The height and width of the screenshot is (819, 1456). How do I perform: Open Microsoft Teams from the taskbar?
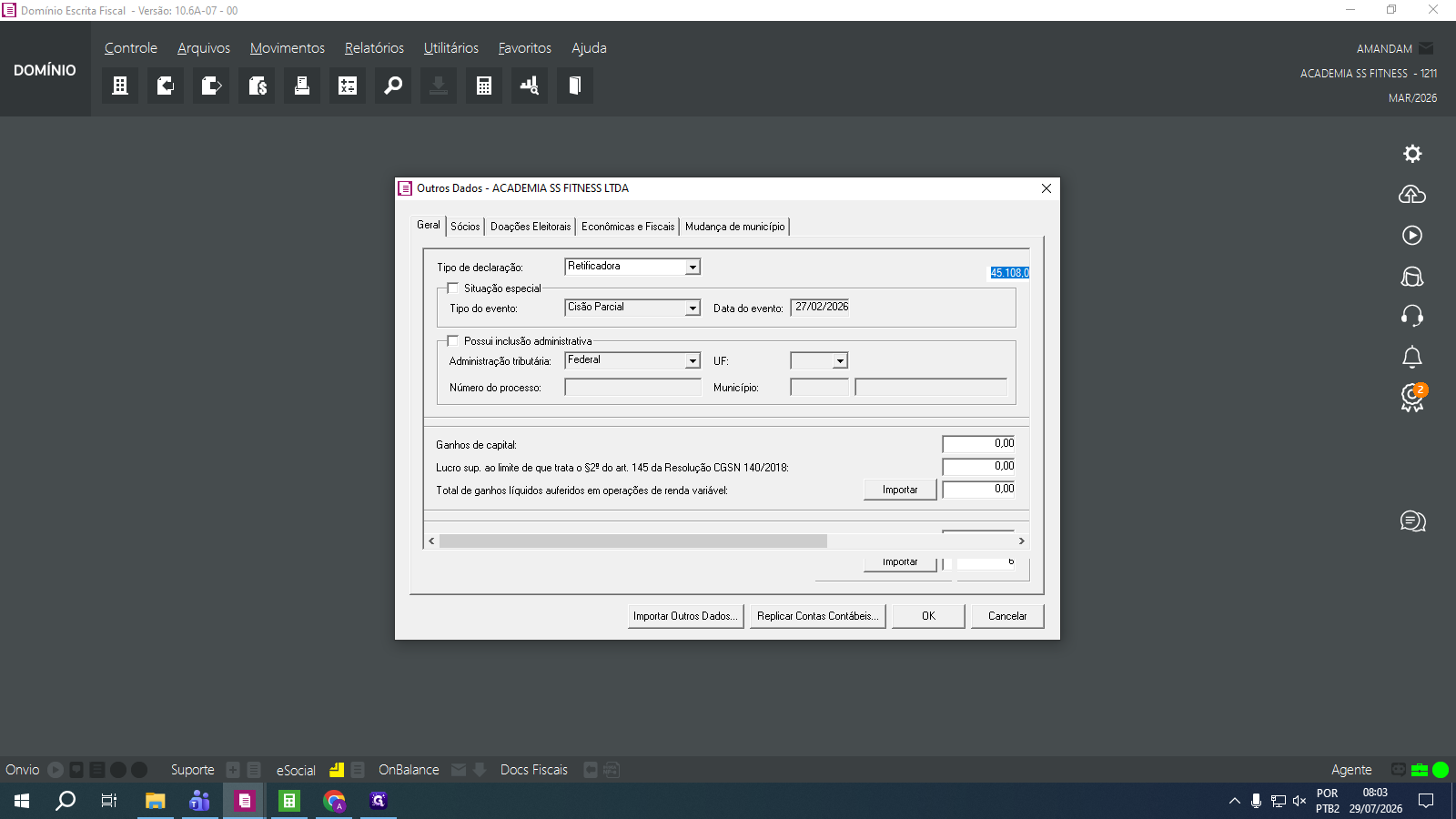(x=199, y=801)
